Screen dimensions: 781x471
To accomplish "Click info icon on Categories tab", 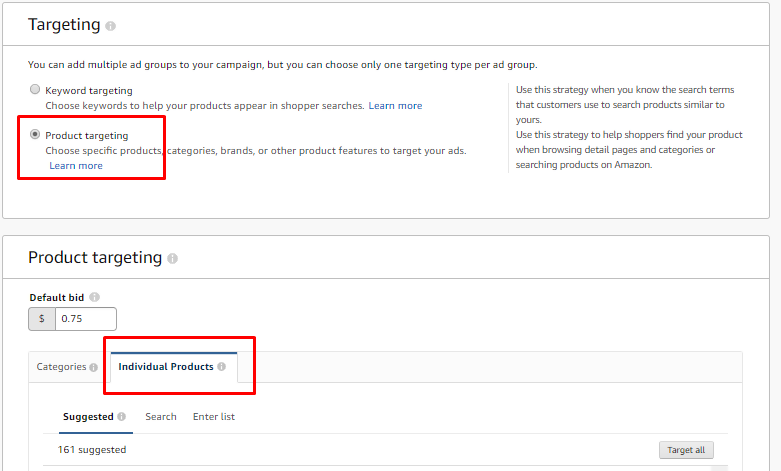I will 94,367.
